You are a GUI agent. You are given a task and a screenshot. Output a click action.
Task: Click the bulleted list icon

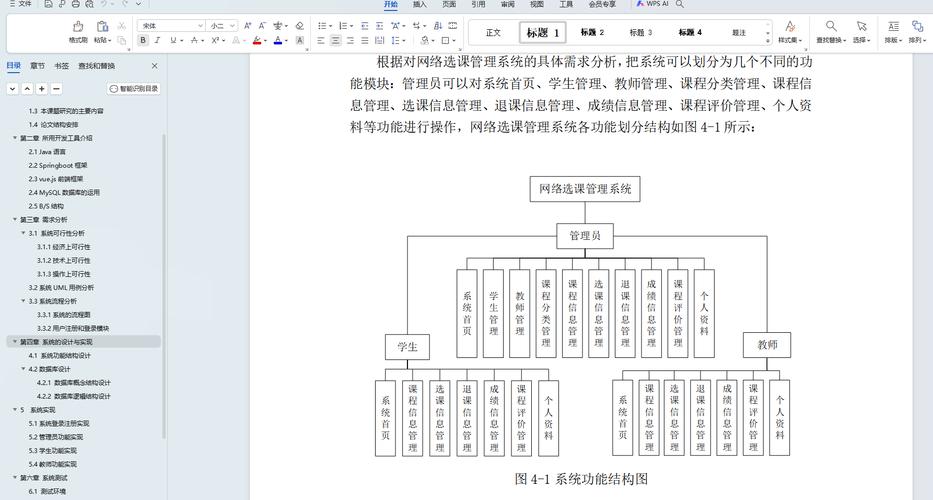pyautogui.click(x=322, y=26)
